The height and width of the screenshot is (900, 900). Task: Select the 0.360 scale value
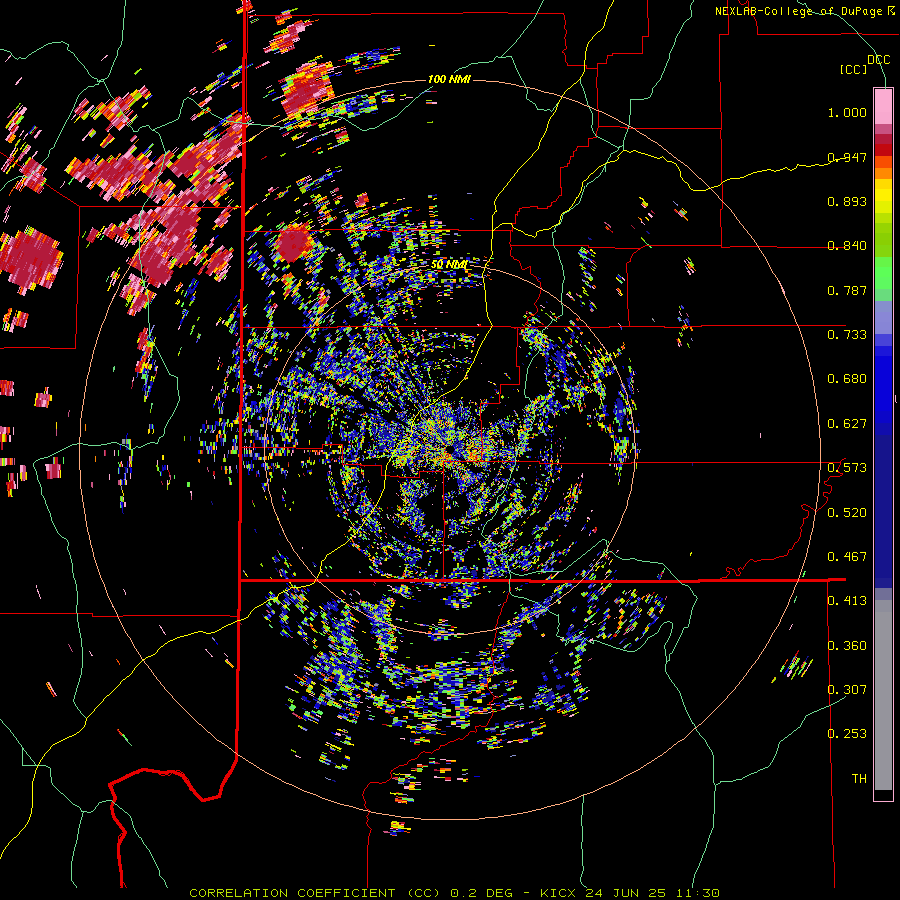(847, 646)
